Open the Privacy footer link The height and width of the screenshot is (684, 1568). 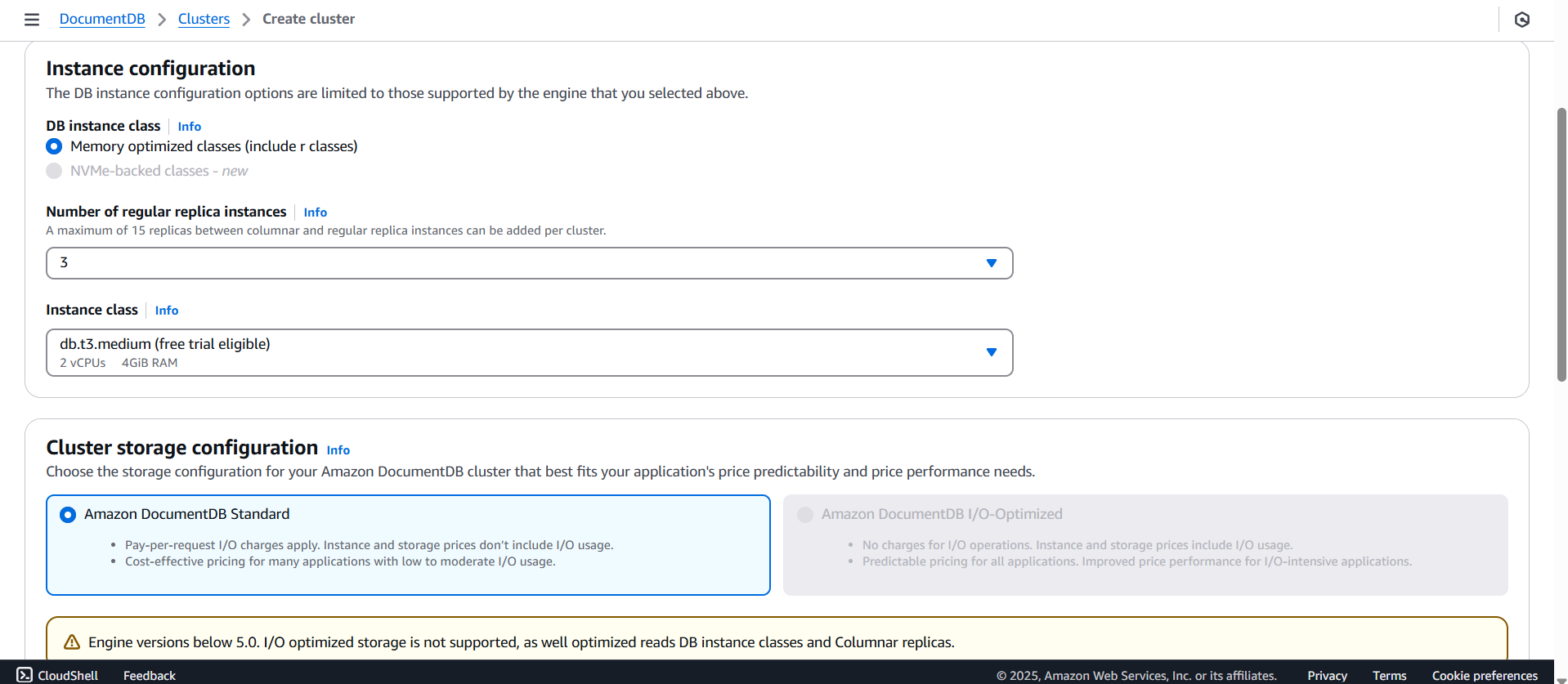coord(1327,675)
